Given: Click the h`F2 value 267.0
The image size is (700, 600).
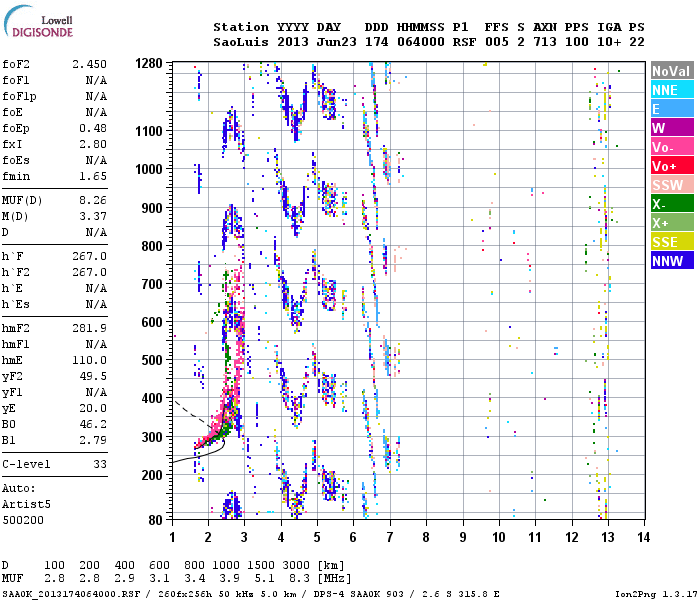Looking at the screenshot, I should (89, 272).
